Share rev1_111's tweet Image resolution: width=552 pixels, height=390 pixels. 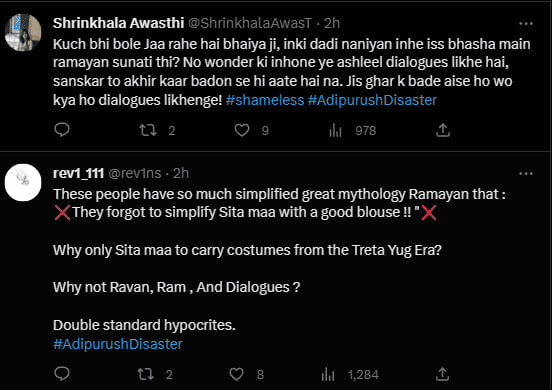[x=442, y=374]
